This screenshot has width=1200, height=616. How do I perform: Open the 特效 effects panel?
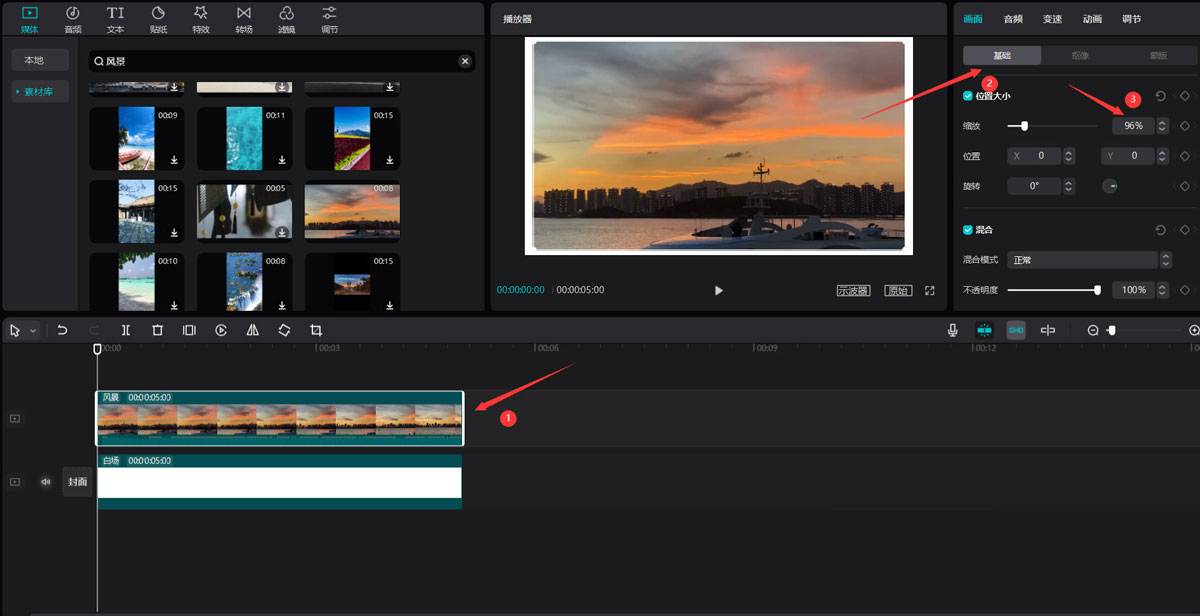point(201,18)
